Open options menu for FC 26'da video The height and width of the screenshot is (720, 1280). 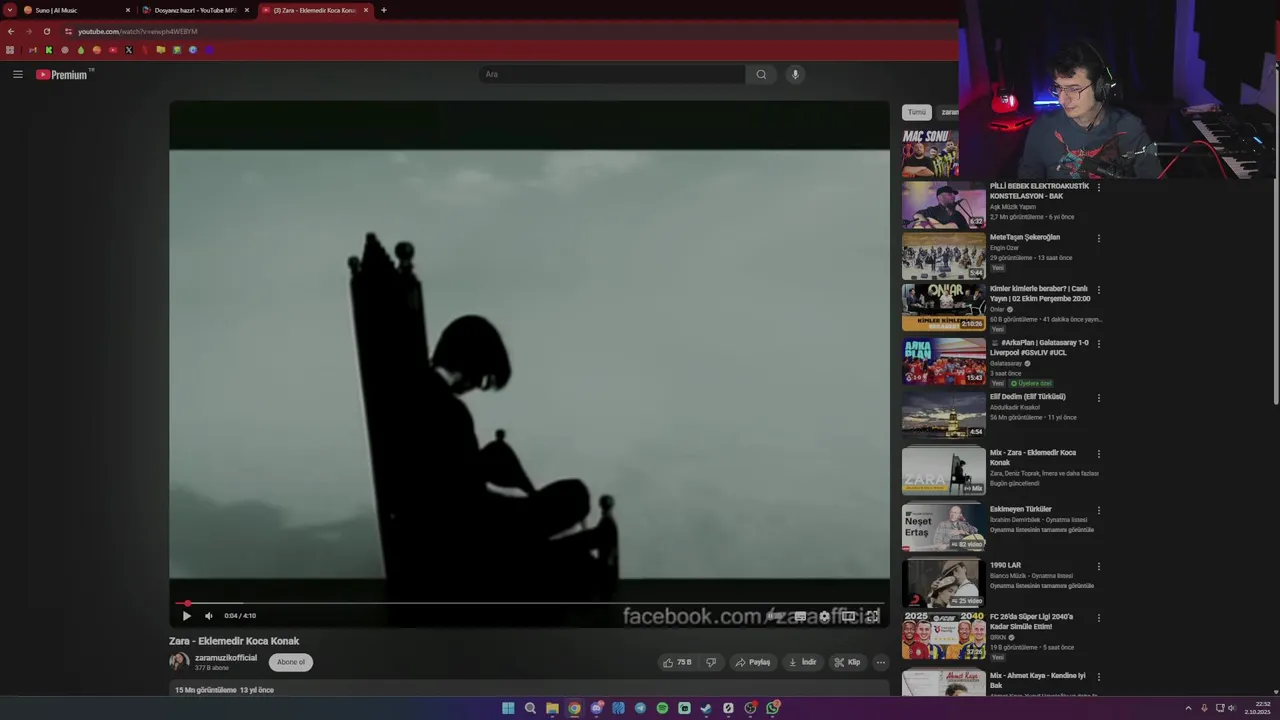pos(1098,618)
